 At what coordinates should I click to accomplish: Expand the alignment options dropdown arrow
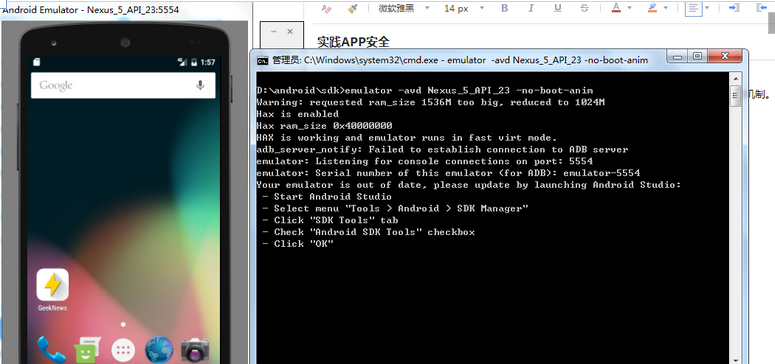[x=707, y=8]
